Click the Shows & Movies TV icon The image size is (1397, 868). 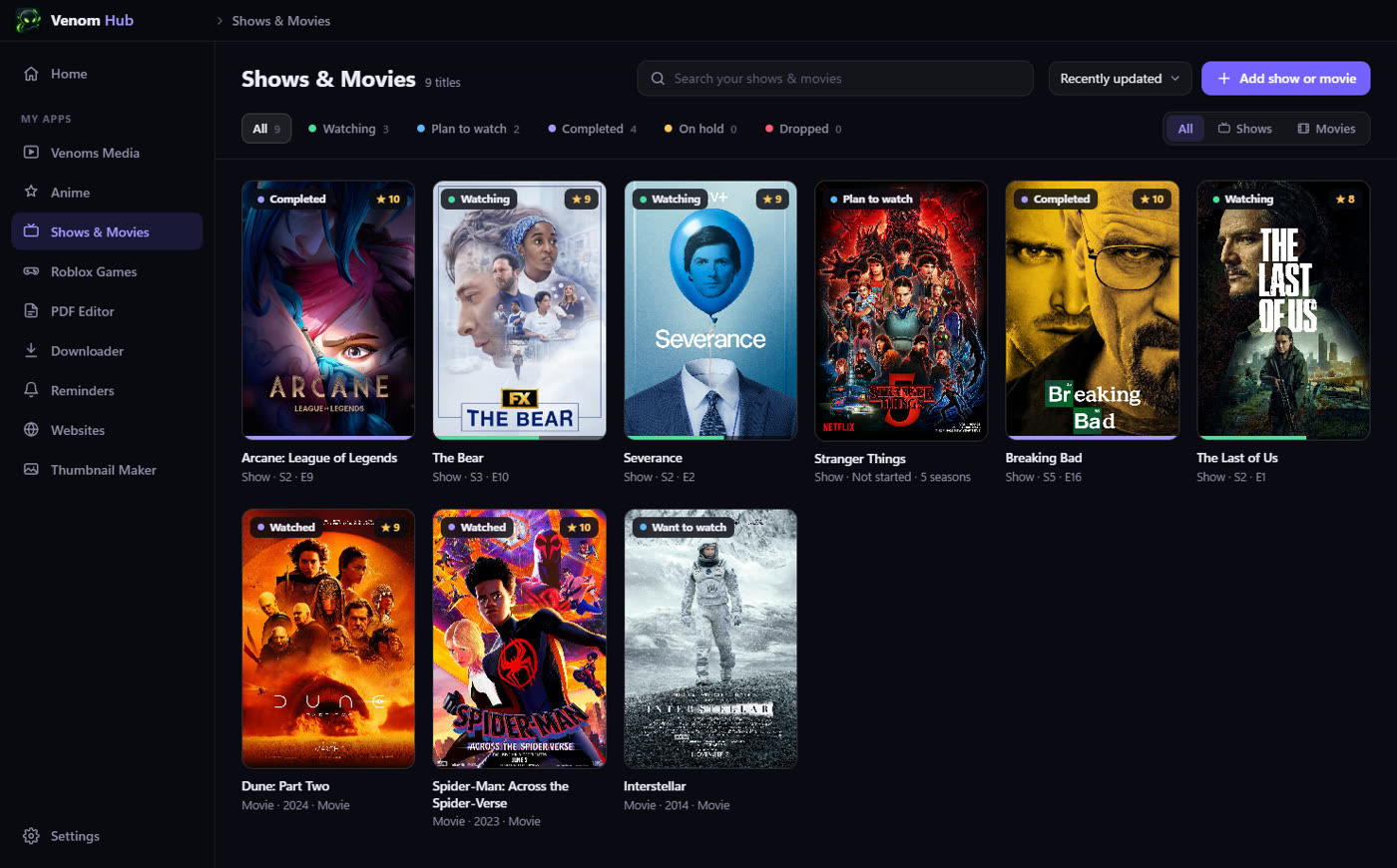31,231
